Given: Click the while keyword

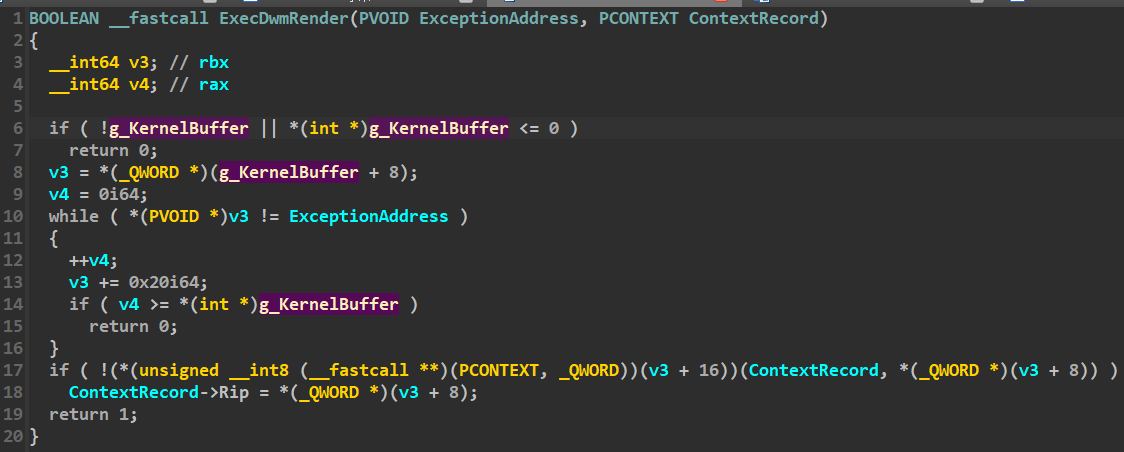Looking at the screenshot, I should [74, 216].
